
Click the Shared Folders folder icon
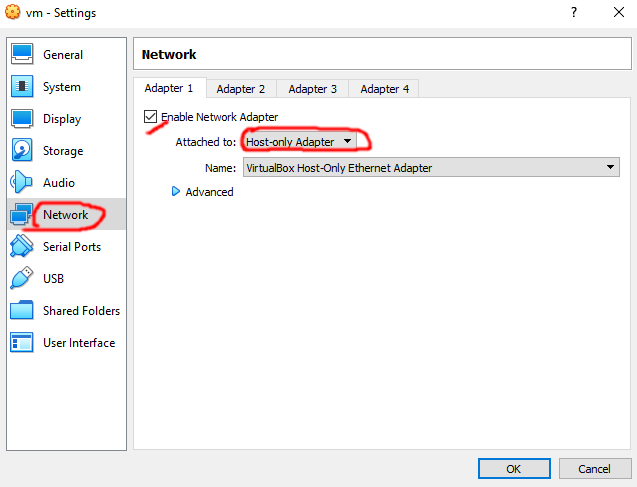pos(22,310)
